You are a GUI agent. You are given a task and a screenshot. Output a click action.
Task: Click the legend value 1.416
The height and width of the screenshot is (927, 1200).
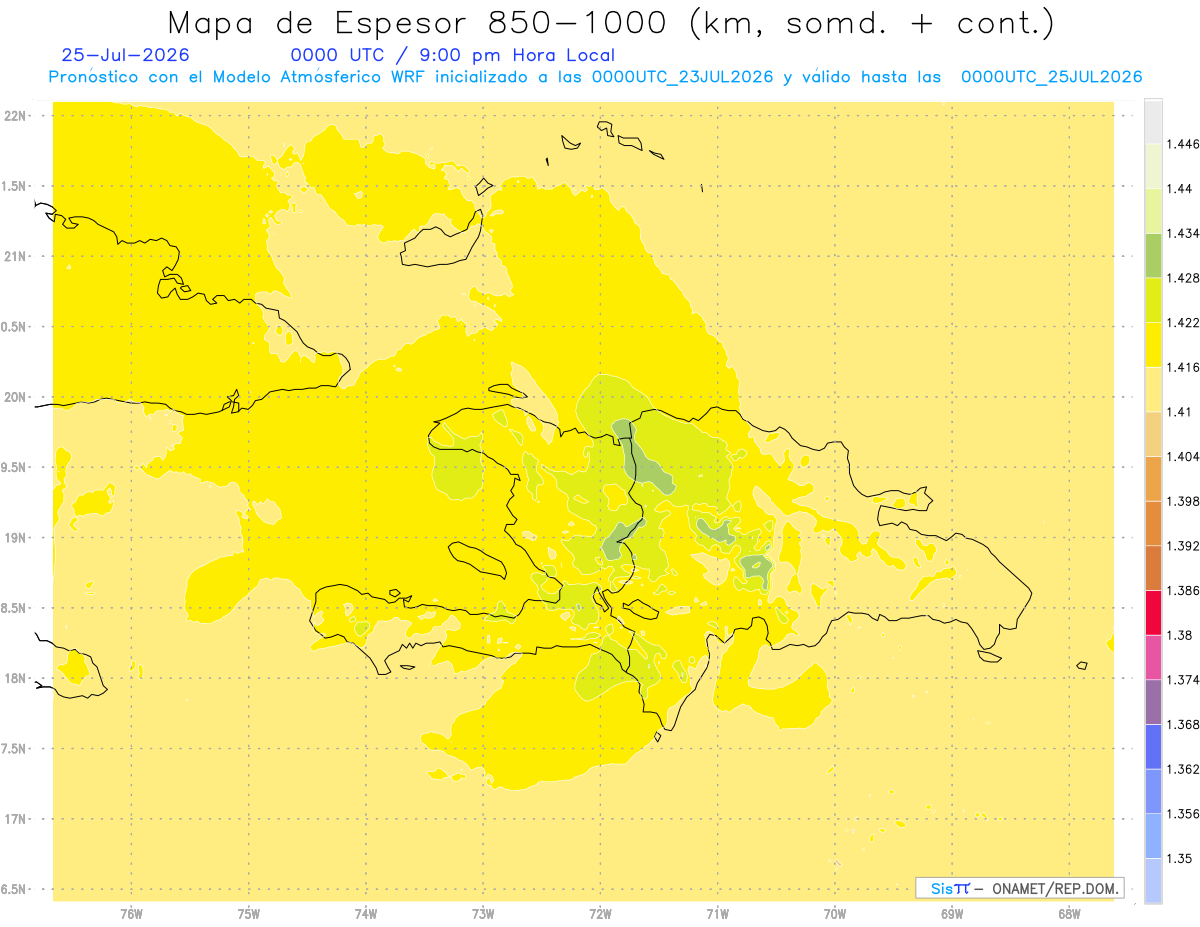[x=1182, y=367]
